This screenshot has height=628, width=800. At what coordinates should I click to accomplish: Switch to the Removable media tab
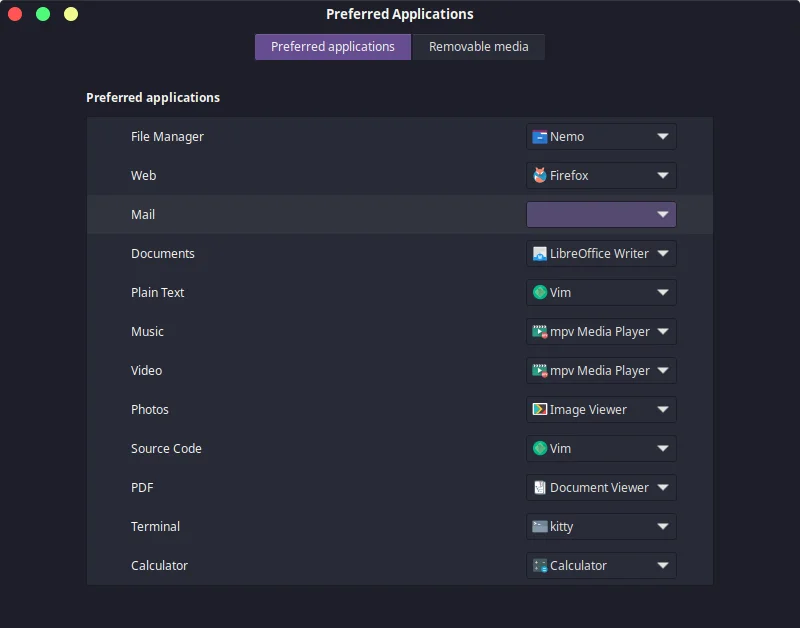click(479, 47)
